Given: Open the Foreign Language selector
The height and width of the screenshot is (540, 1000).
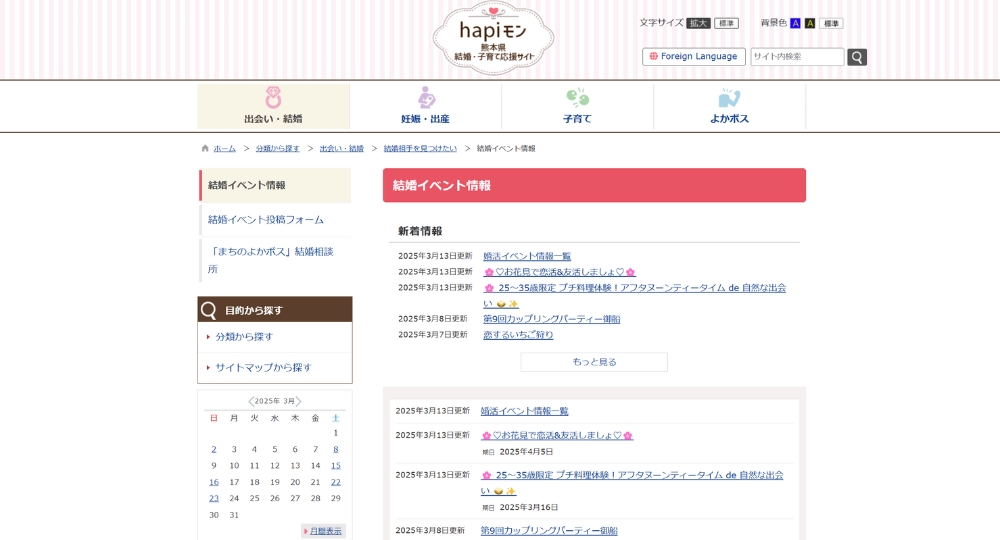Looking at the screenshot, I should [x=693, y=57].
